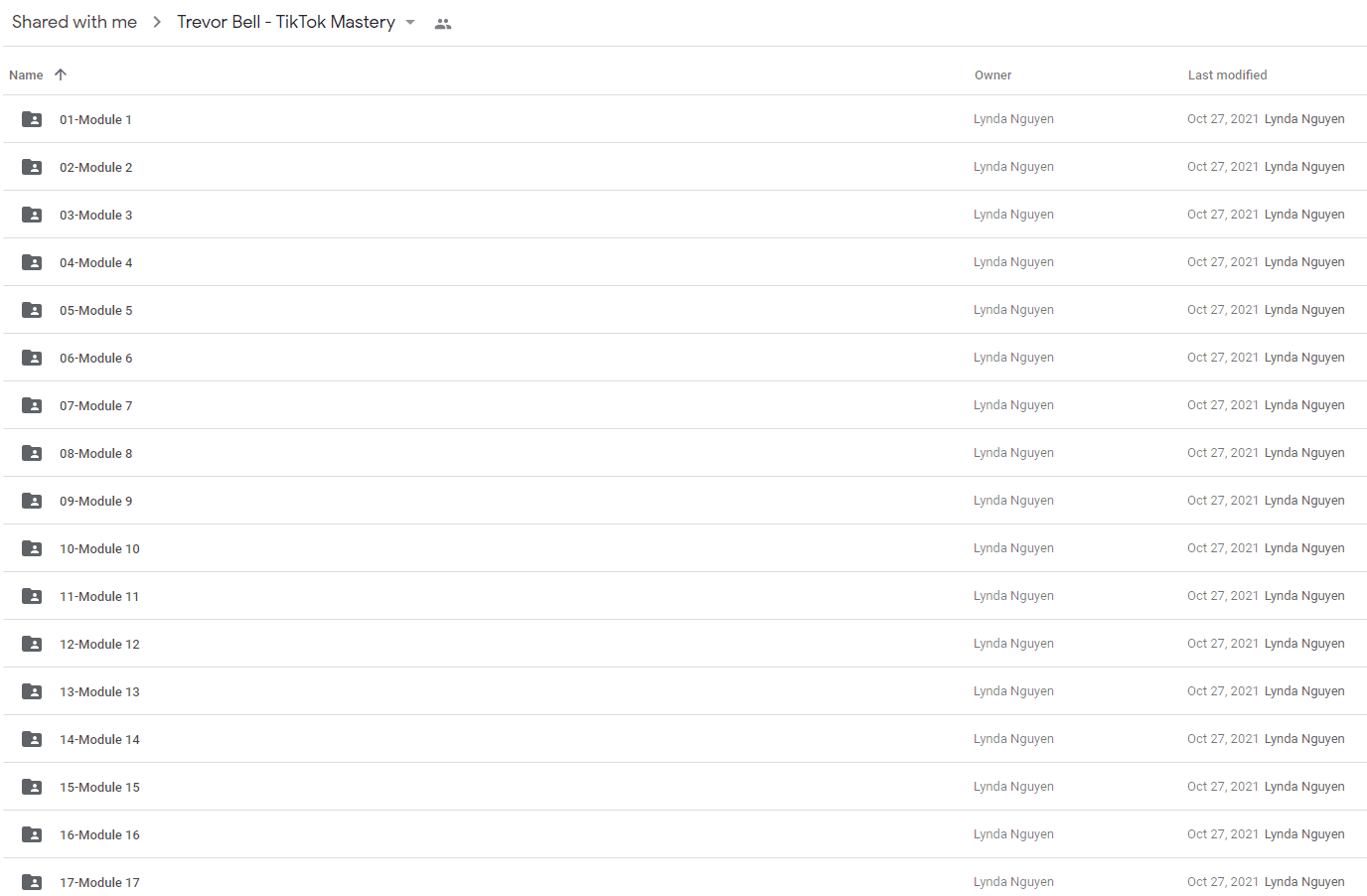Select the 11-Module 11 folder name

coord(99,597)
